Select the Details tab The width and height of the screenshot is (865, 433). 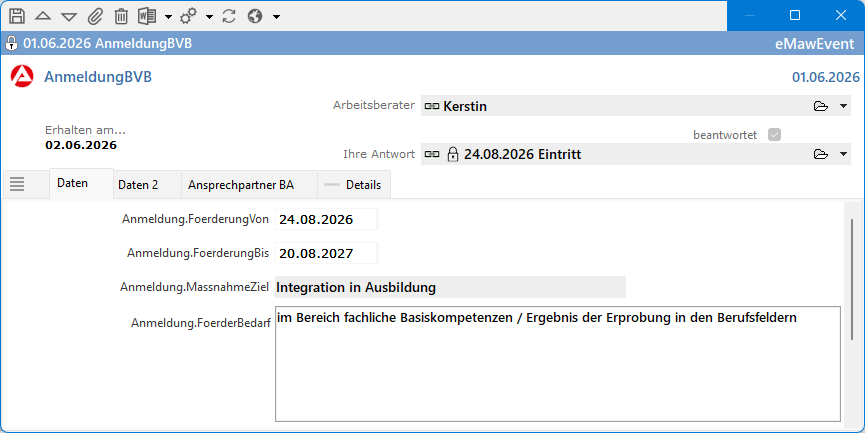pyautogui.click(x=354, y=185)
